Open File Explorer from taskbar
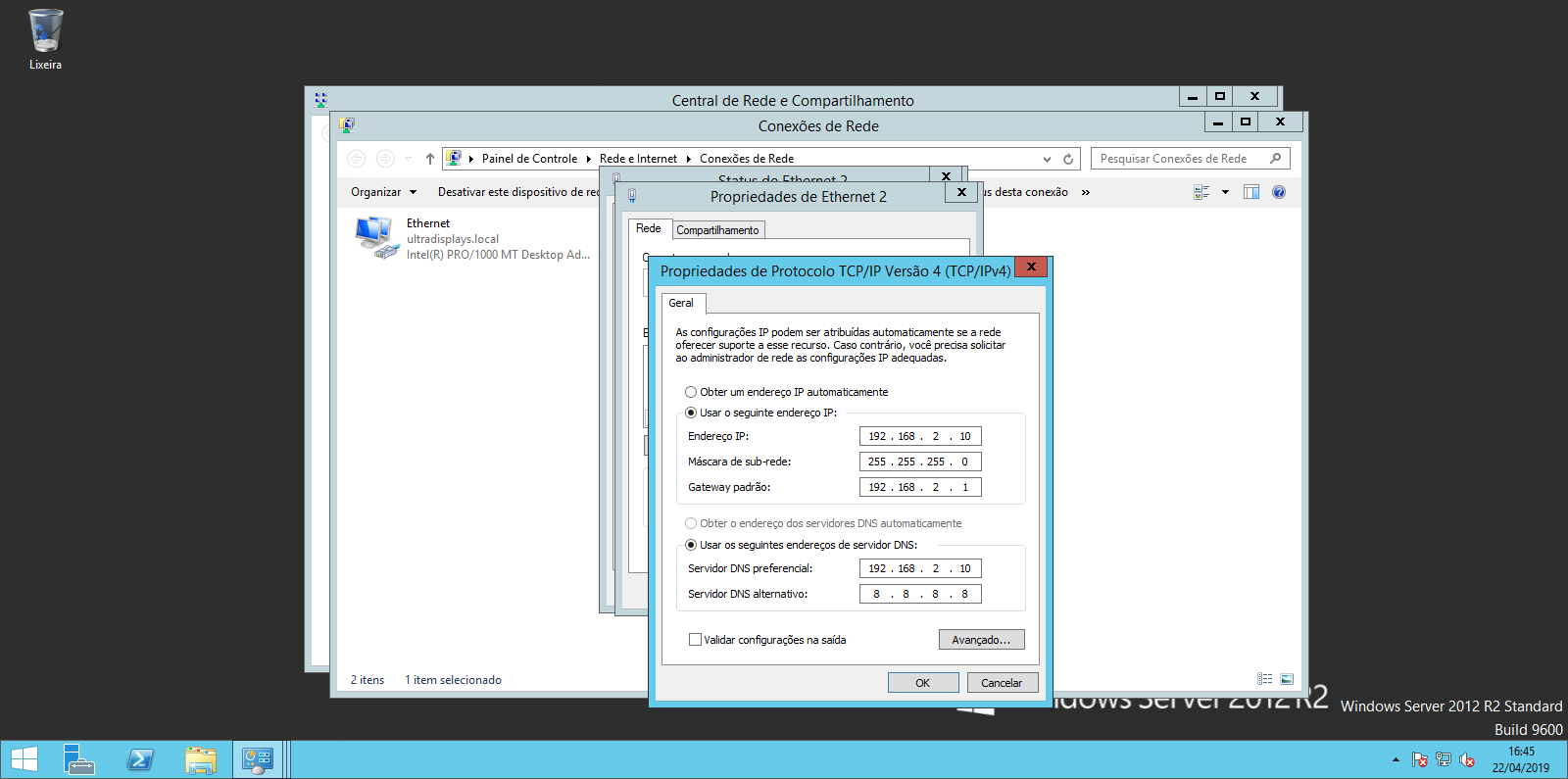This screenshot has width=1568, height=779. pos(201,759)
